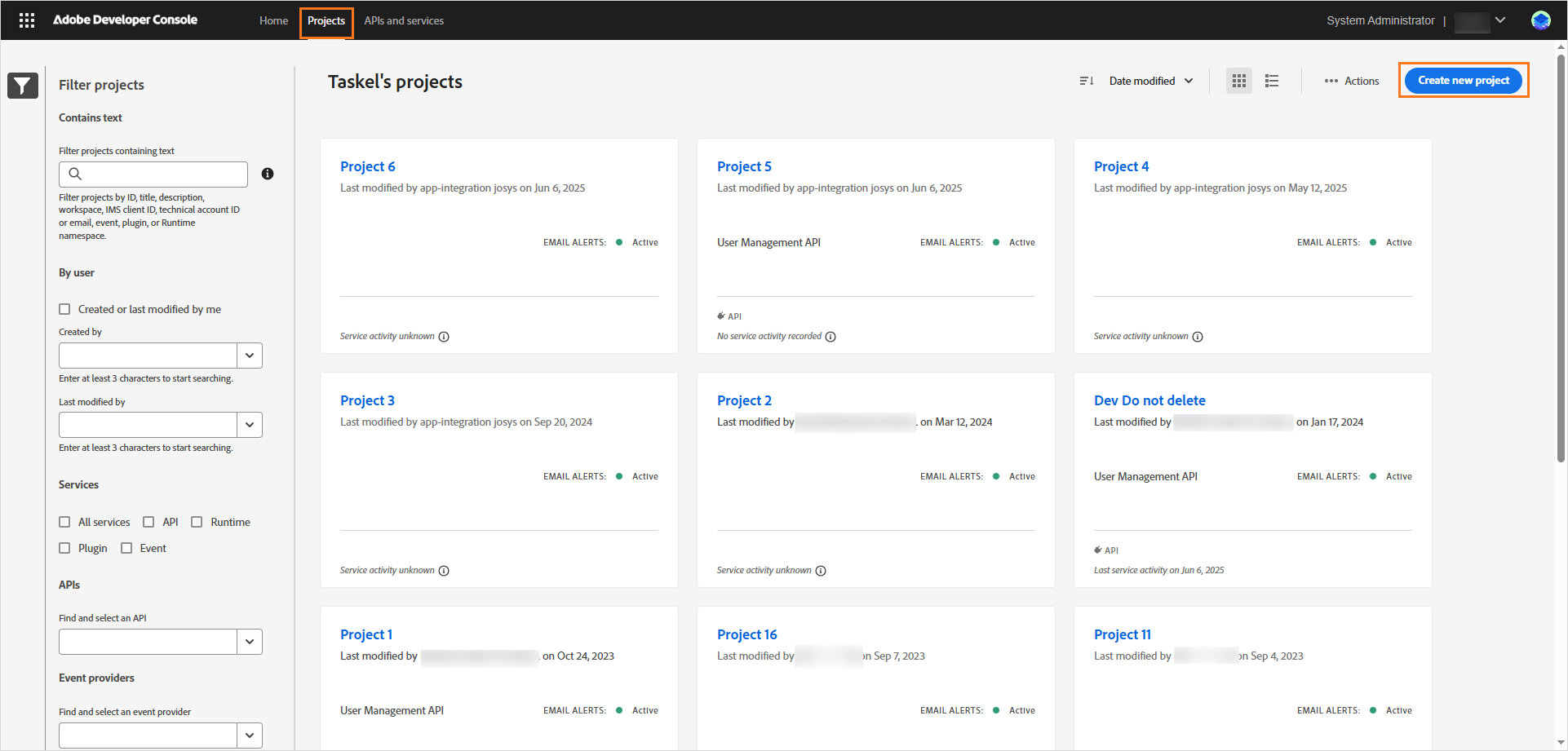
Task: Focus the event provider input field
Action: coord(148,736)
